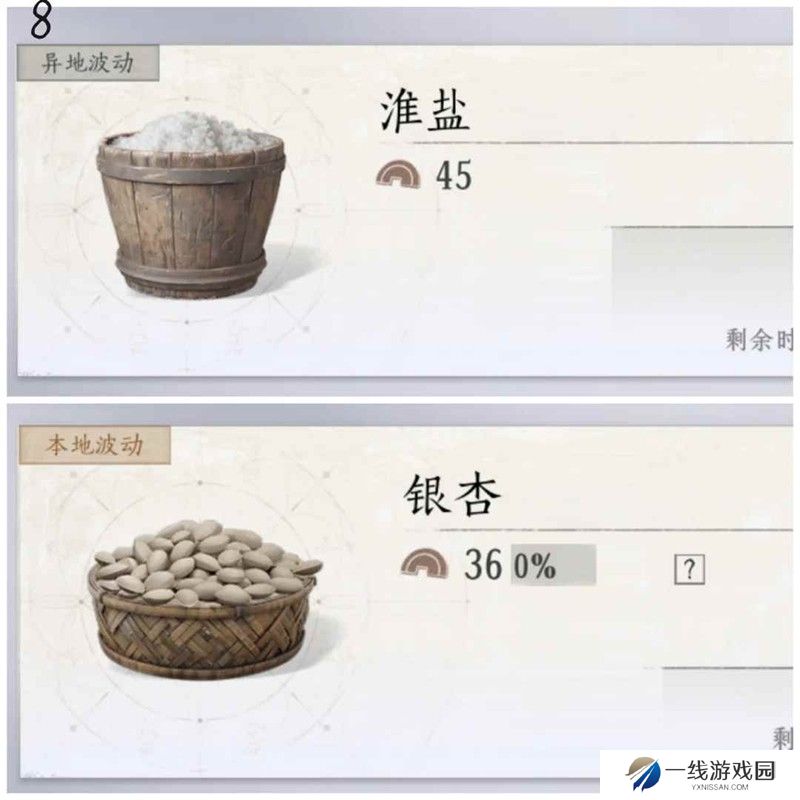
Task: Open the 异地波动 tag
Action: 88,63
